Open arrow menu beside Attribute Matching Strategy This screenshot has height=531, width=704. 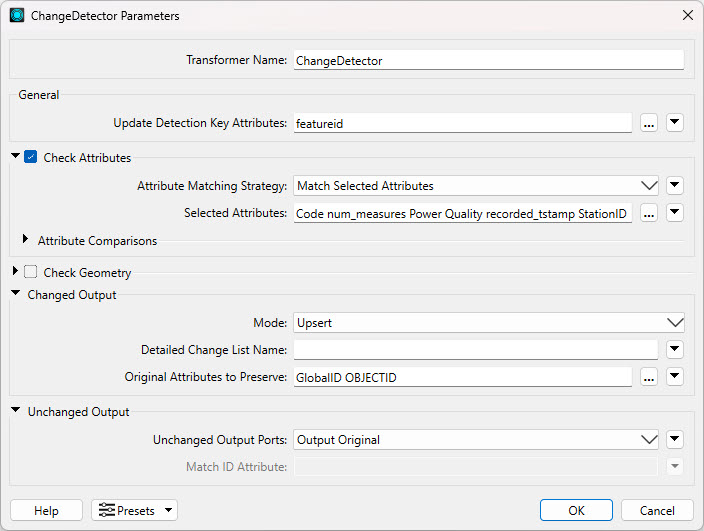675,185
